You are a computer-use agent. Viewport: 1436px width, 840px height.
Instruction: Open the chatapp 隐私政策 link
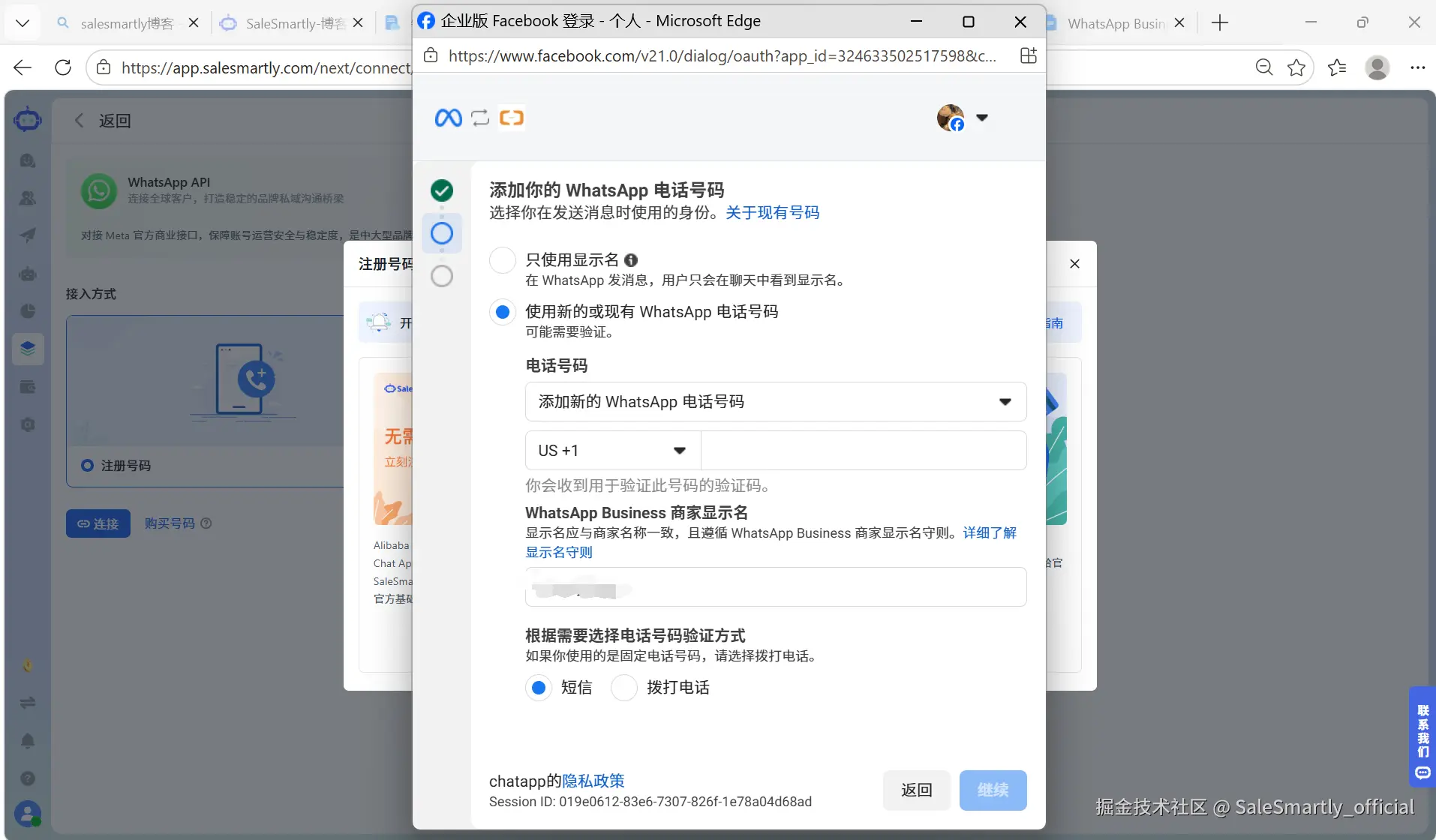[x=593, y=781]
